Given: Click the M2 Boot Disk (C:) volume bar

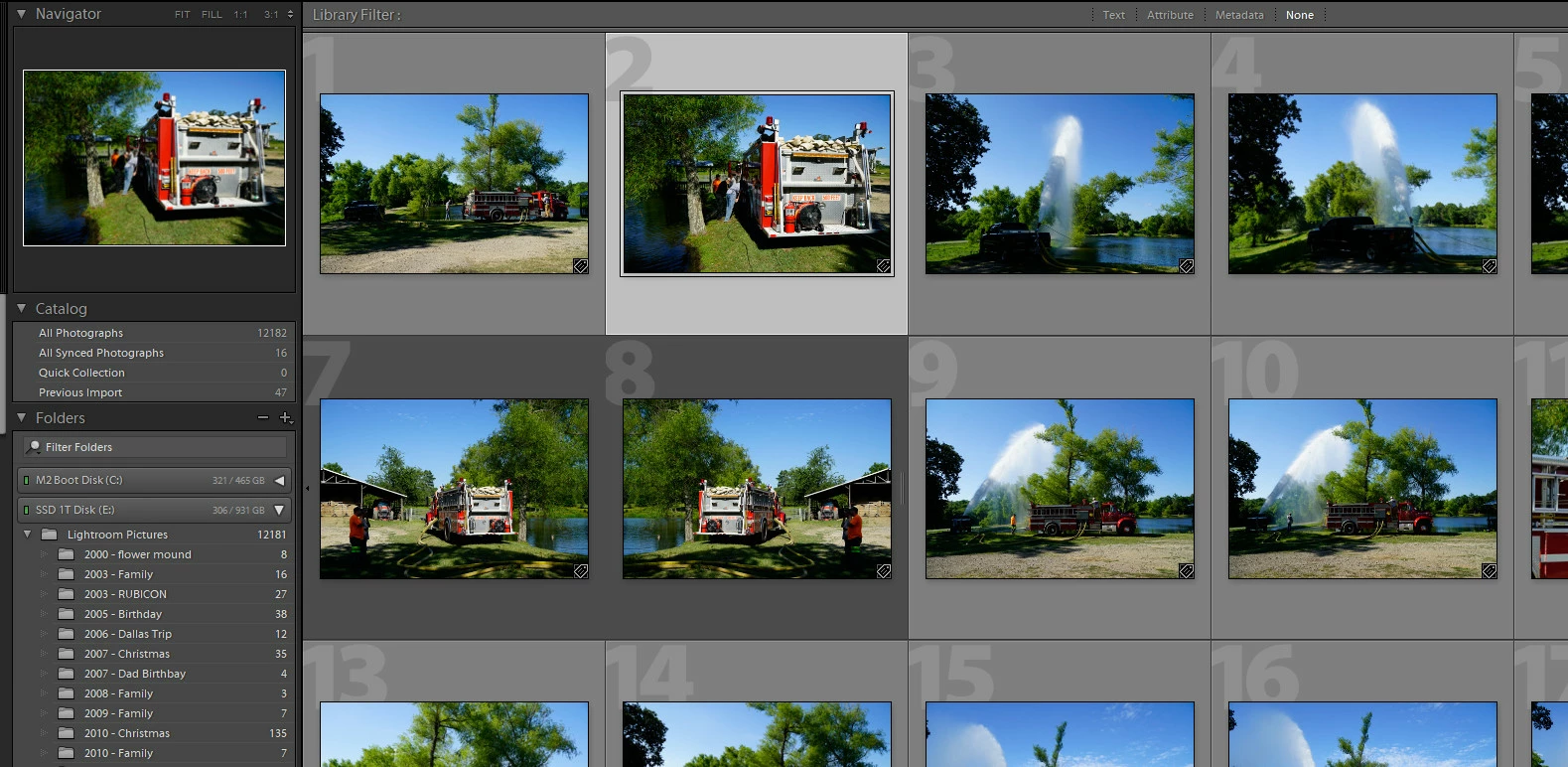Looking at the screenshot, I should point(154,481).
